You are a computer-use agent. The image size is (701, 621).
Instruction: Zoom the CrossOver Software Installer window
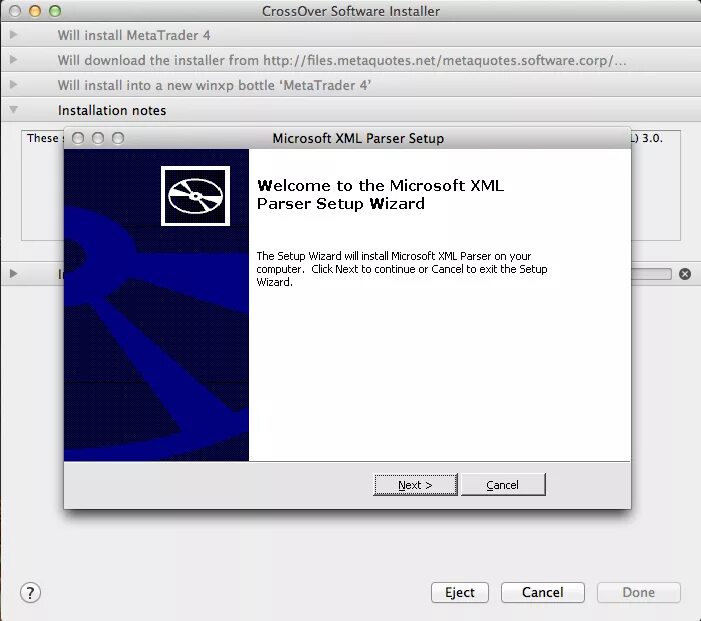coord(55,11)
